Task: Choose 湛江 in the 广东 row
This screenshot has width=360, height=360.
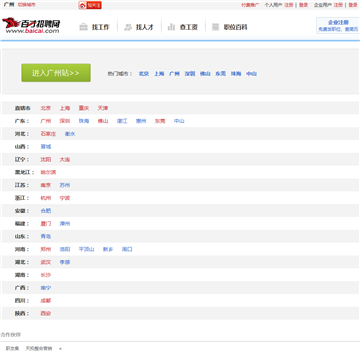Action: click(x=122, y=121)
